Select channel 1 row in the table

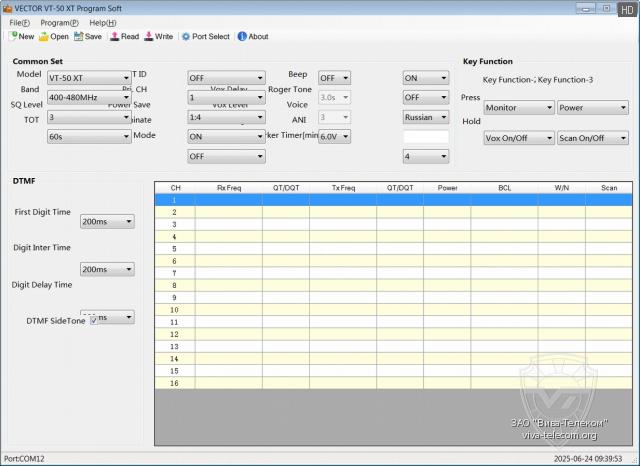point(175,200)
